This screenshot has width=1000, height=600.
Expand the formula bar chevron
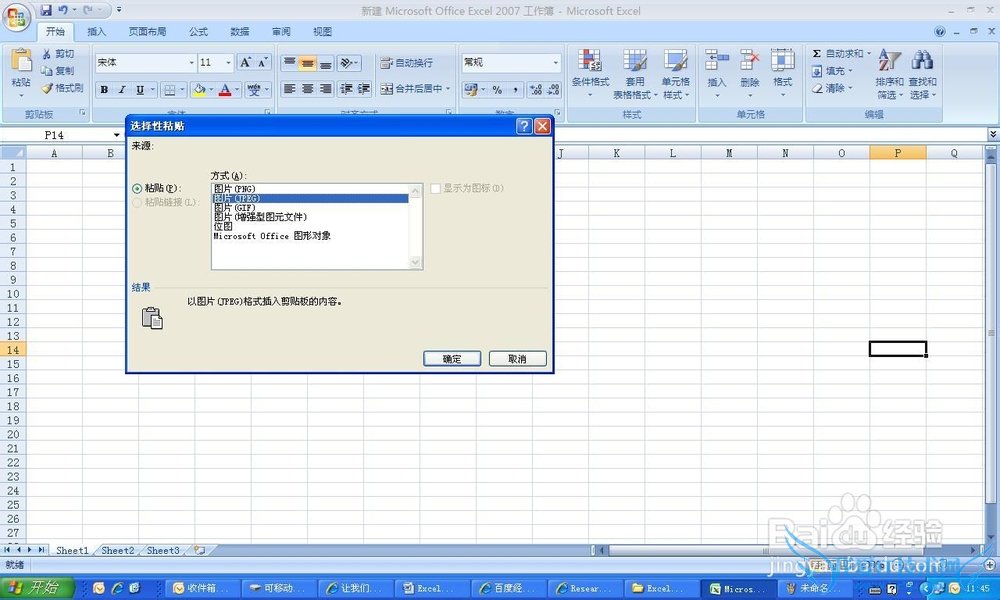tap(992, 135)
